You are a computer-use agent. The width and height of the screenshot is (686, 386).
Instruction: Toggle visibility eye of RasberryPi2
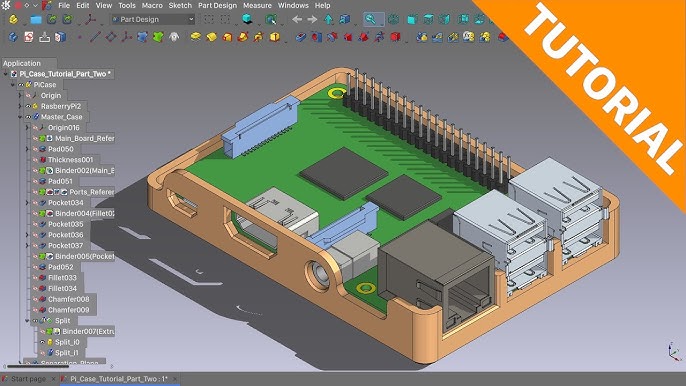(28, 106)
